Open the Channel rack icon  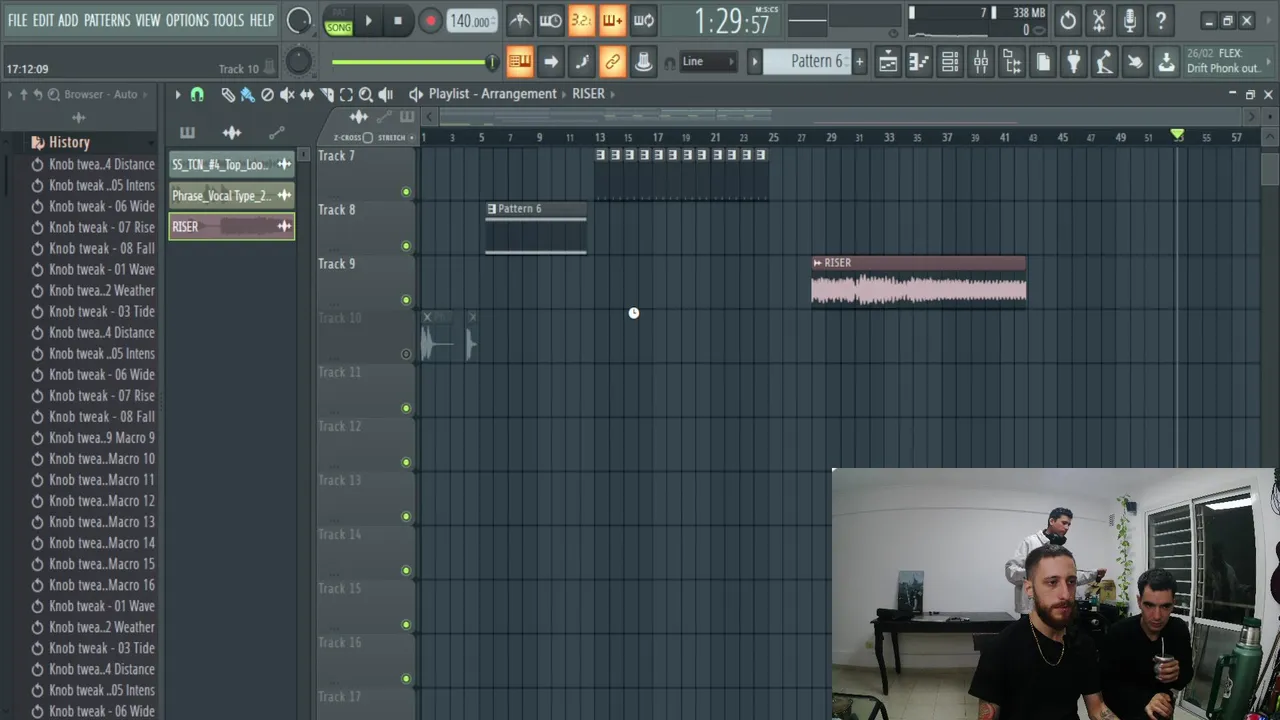(x=950, y=63)
